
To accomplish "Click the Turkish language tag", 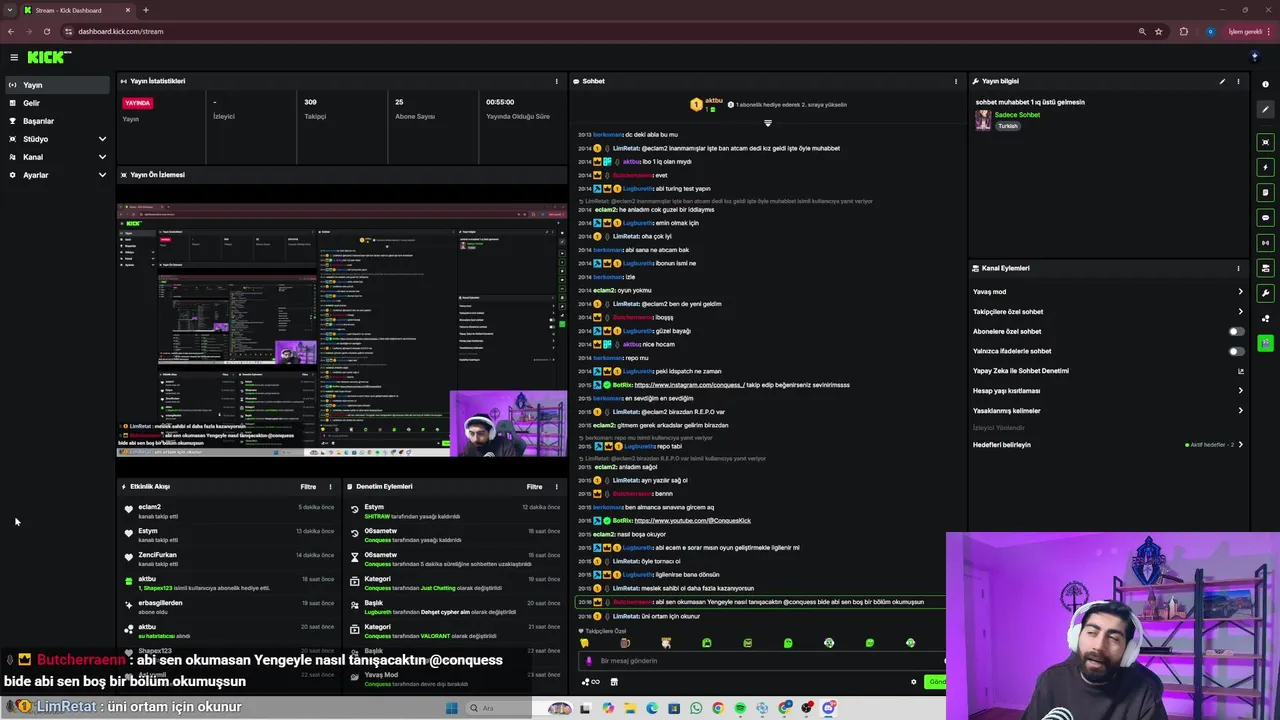I will click(1007, 126).
